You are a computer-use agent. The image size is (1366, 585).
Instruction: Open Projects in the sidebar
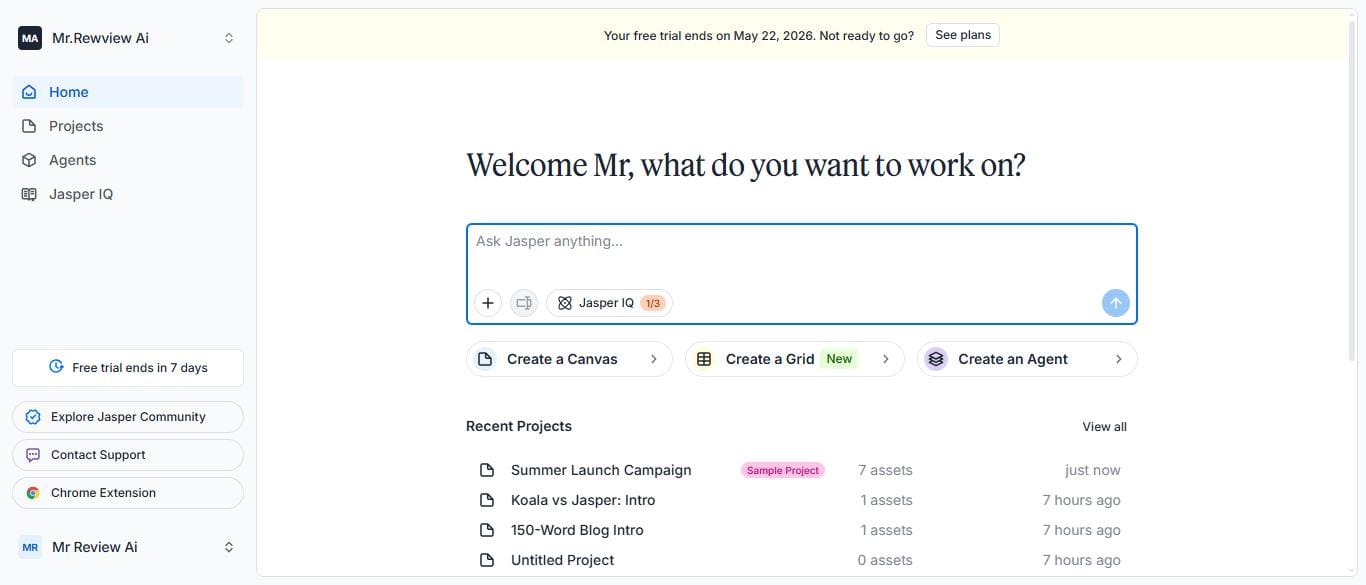[128, 126]
